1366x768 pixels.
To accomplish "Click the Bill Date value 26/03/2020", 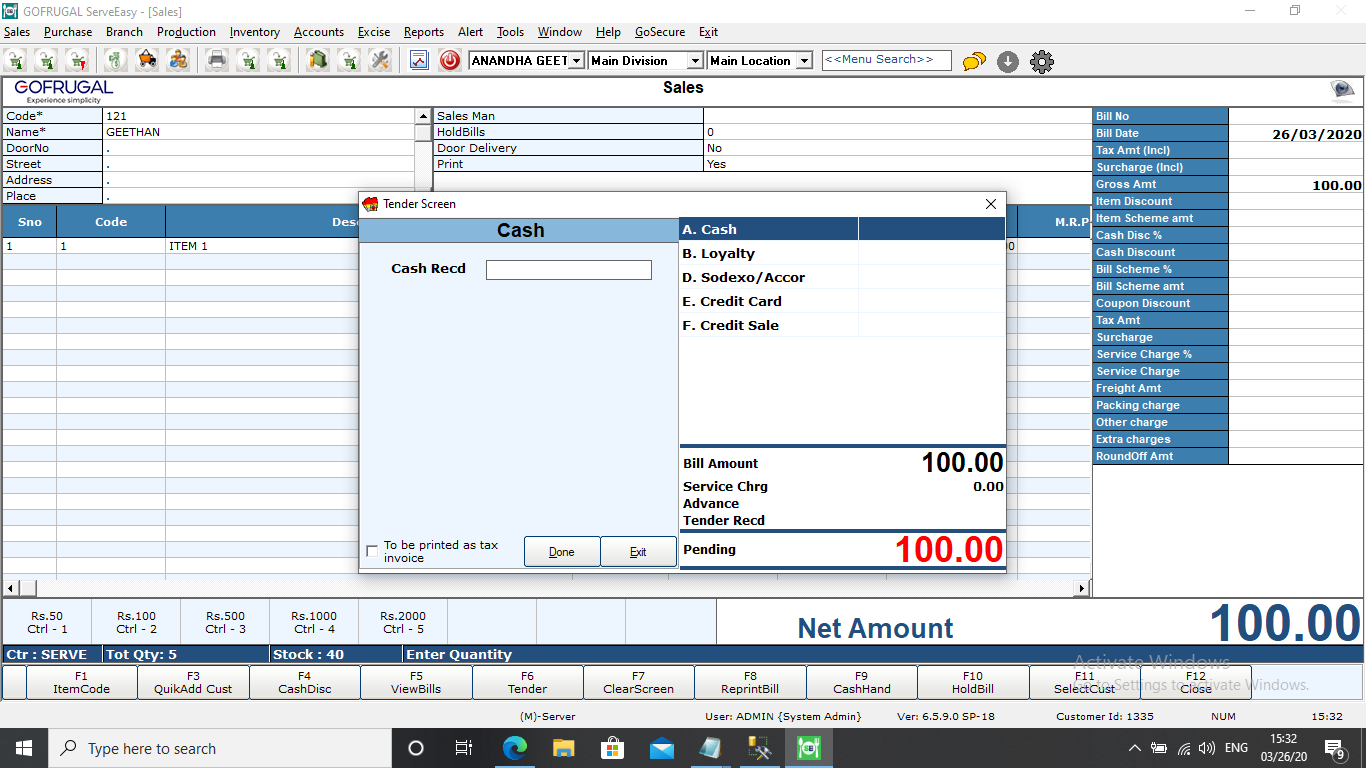I will (1316, 134).
